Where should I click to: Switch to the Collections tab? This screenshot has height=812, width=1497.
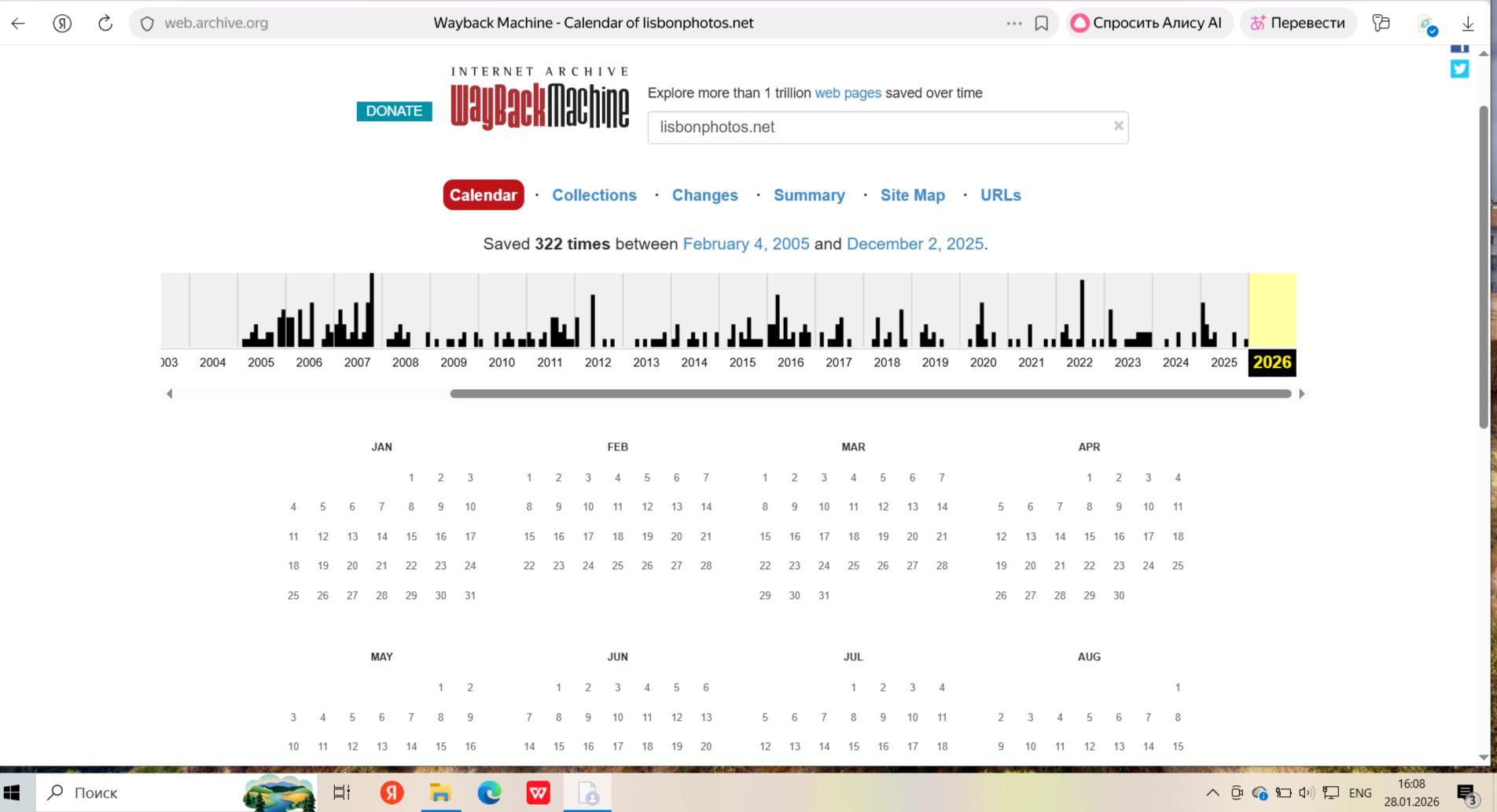(x=594, y=195)
